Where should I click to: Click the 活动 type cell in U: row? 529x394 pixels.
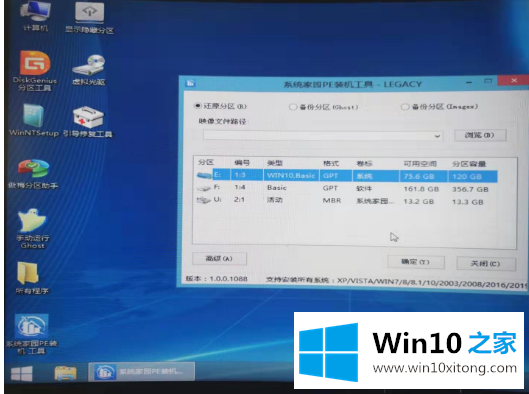pos(275,200)
